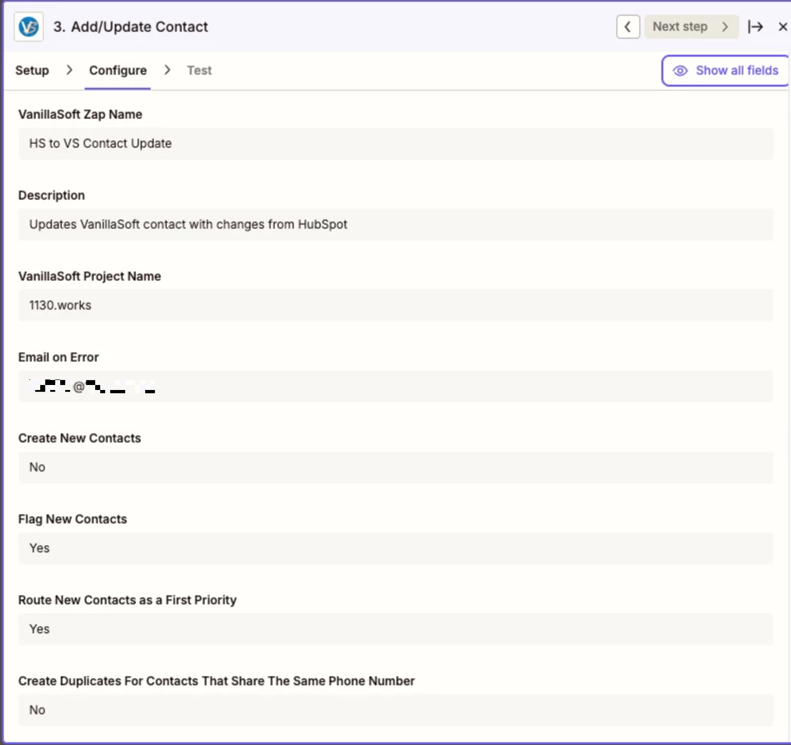Close the Add/Update Contact panel
This screenshot has width=791, height=745.
coord(782,27)
